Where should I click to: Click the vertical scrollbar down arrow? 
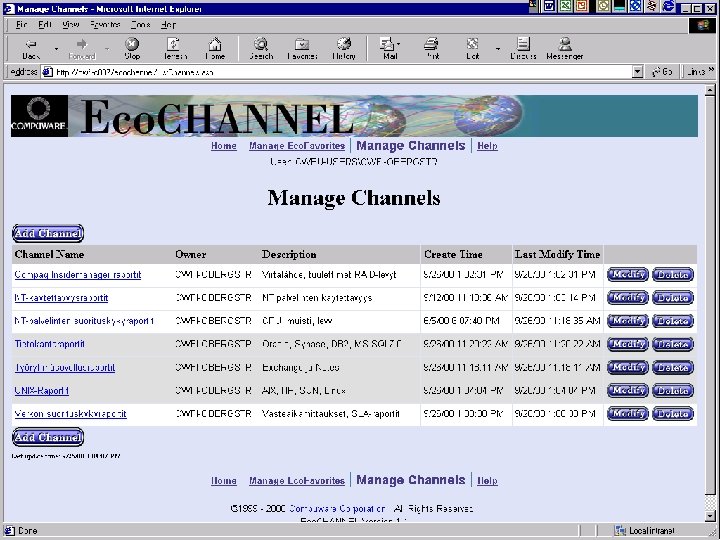tap(710, 517)
